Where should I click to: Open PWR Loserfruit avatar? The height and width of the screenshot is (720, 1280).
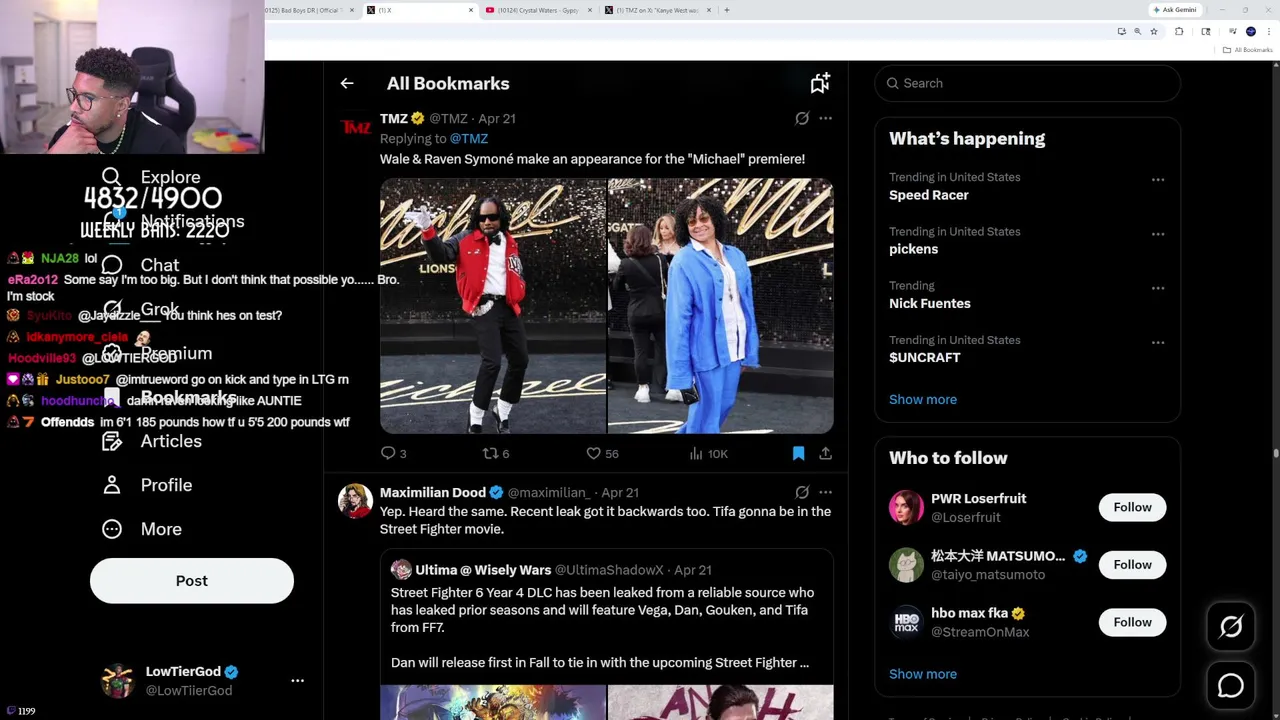(x=906, y=507)
